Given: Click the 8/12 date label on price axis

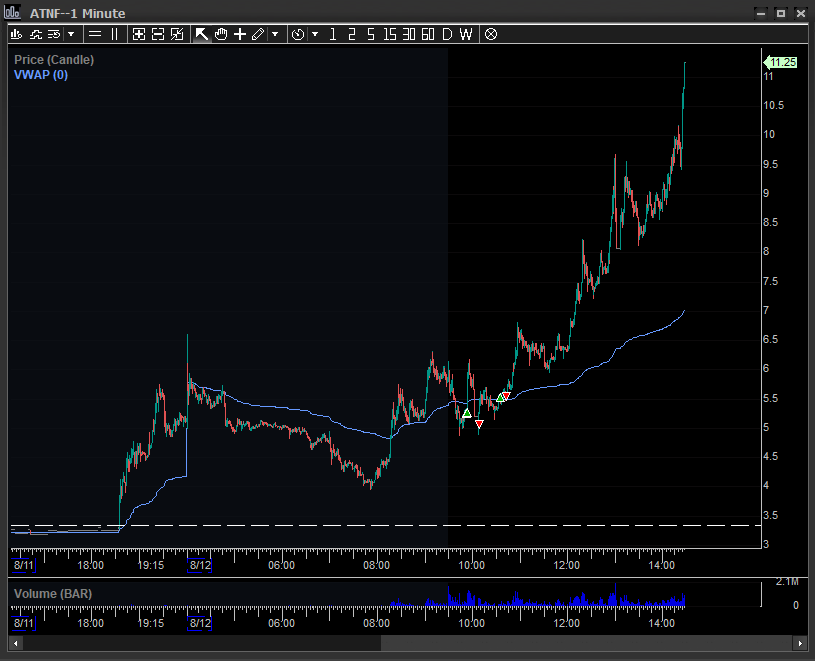Looking at the screenshot, I should [200, 565].
